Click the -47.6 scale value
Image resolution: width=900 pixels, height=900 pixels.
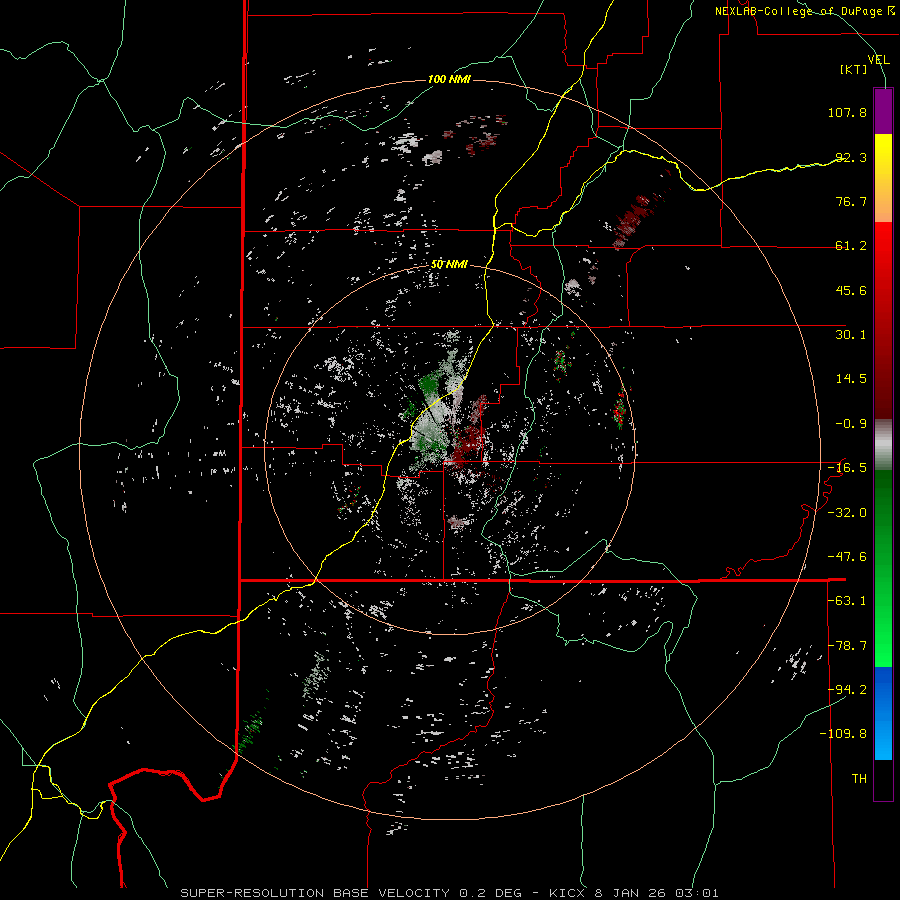pyautogui.click(x=847, y=557)
